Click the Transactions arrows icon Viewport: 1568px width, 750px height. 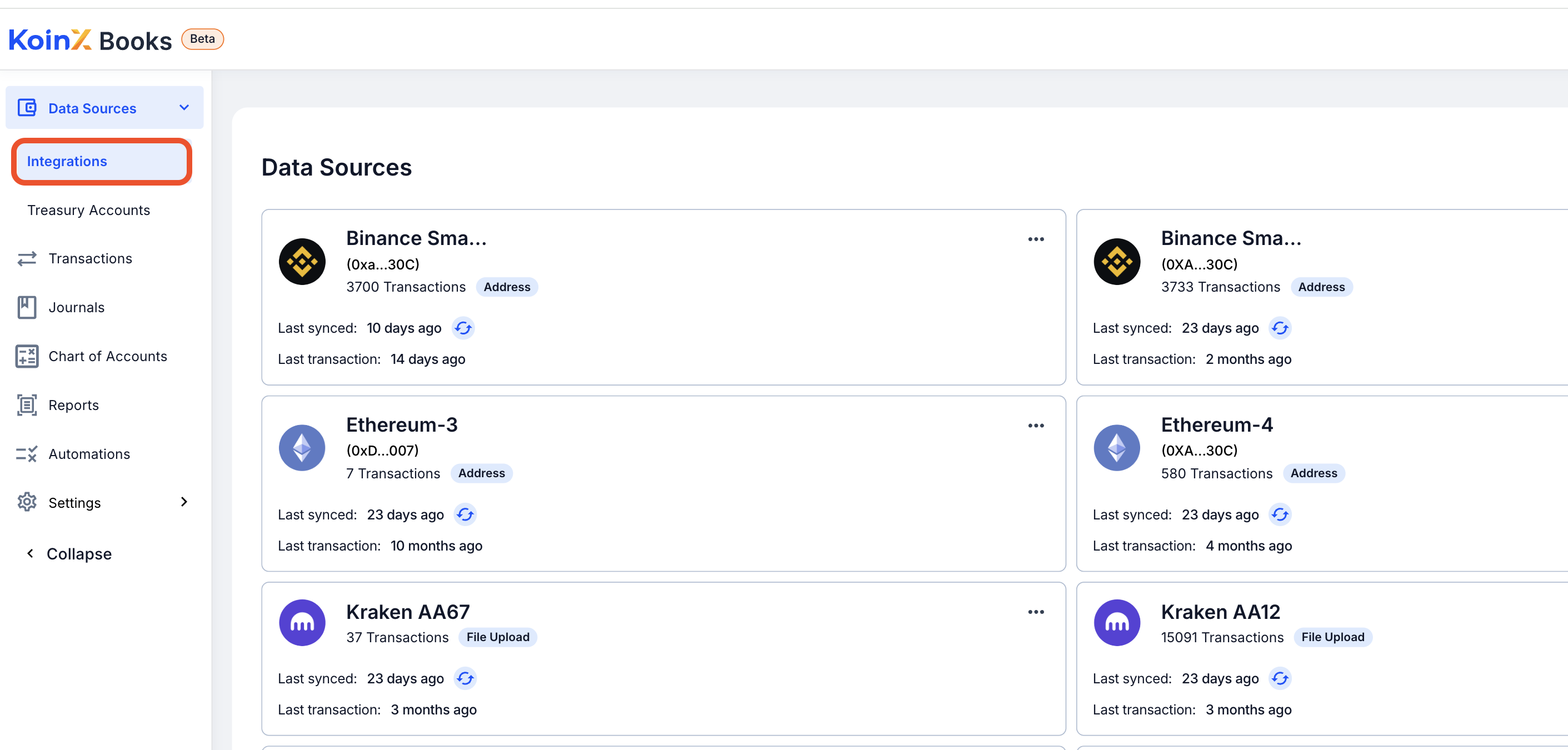coord(27,259)
